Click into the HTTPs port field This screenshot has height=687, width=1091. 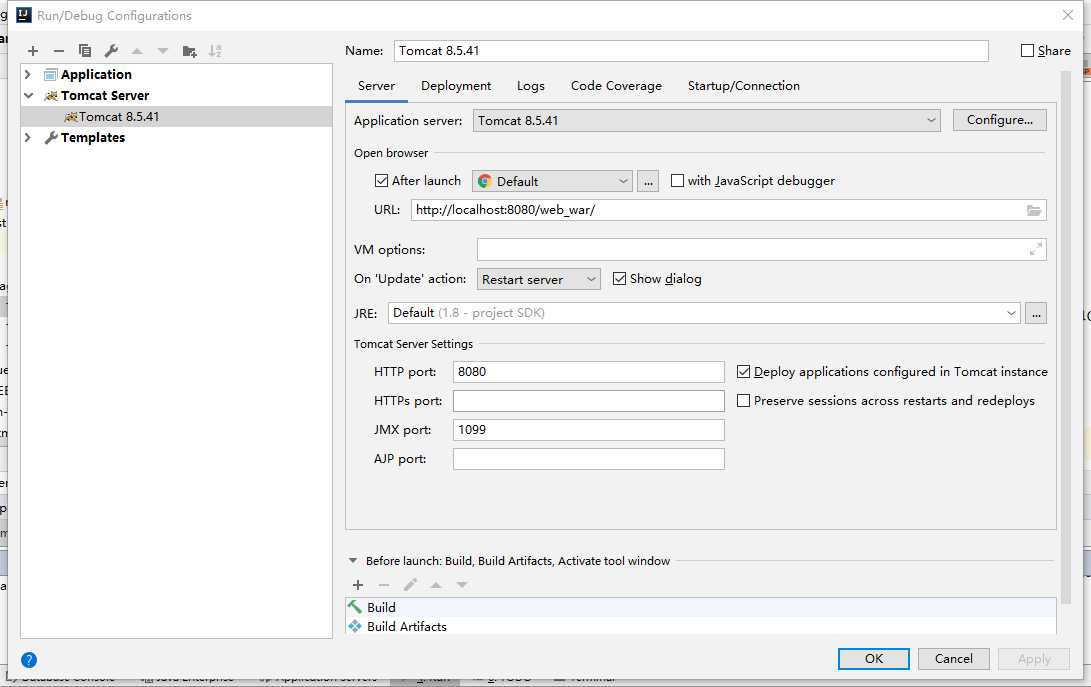[x=589, y=401]
